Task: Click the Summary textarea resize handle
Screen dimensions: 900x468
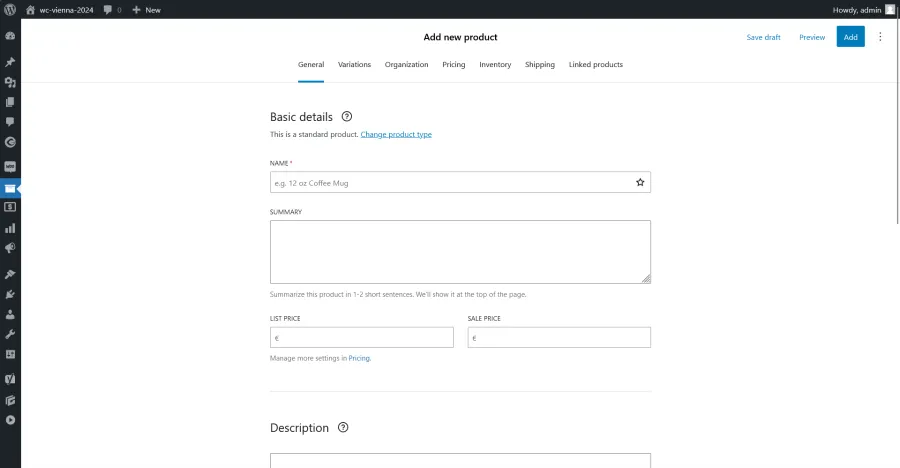Action: point(646,279)
